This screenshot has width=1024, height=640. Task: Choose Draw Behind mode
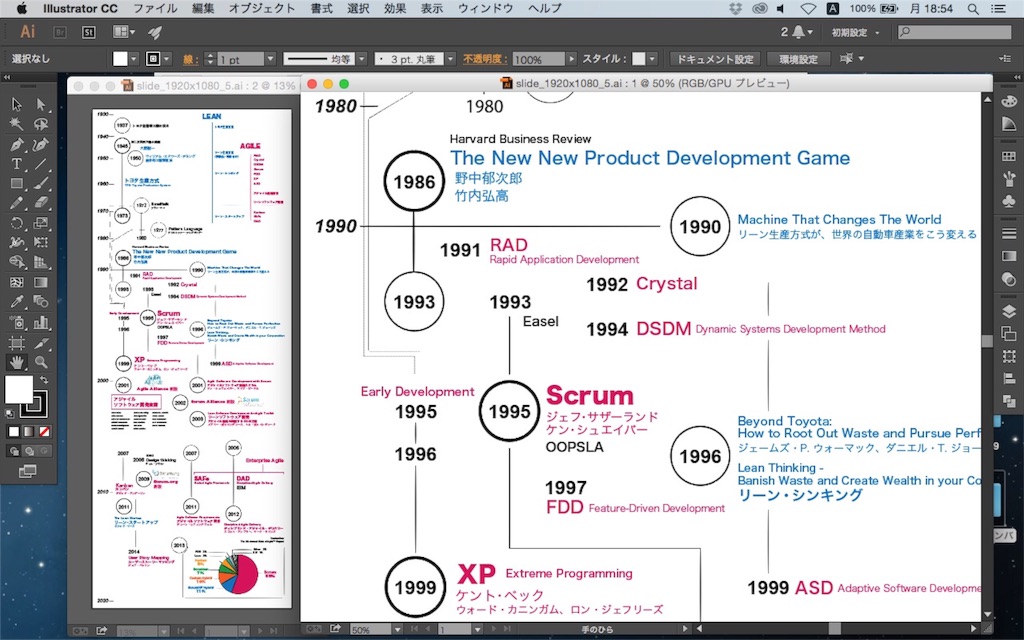click(x=29, y=451)
